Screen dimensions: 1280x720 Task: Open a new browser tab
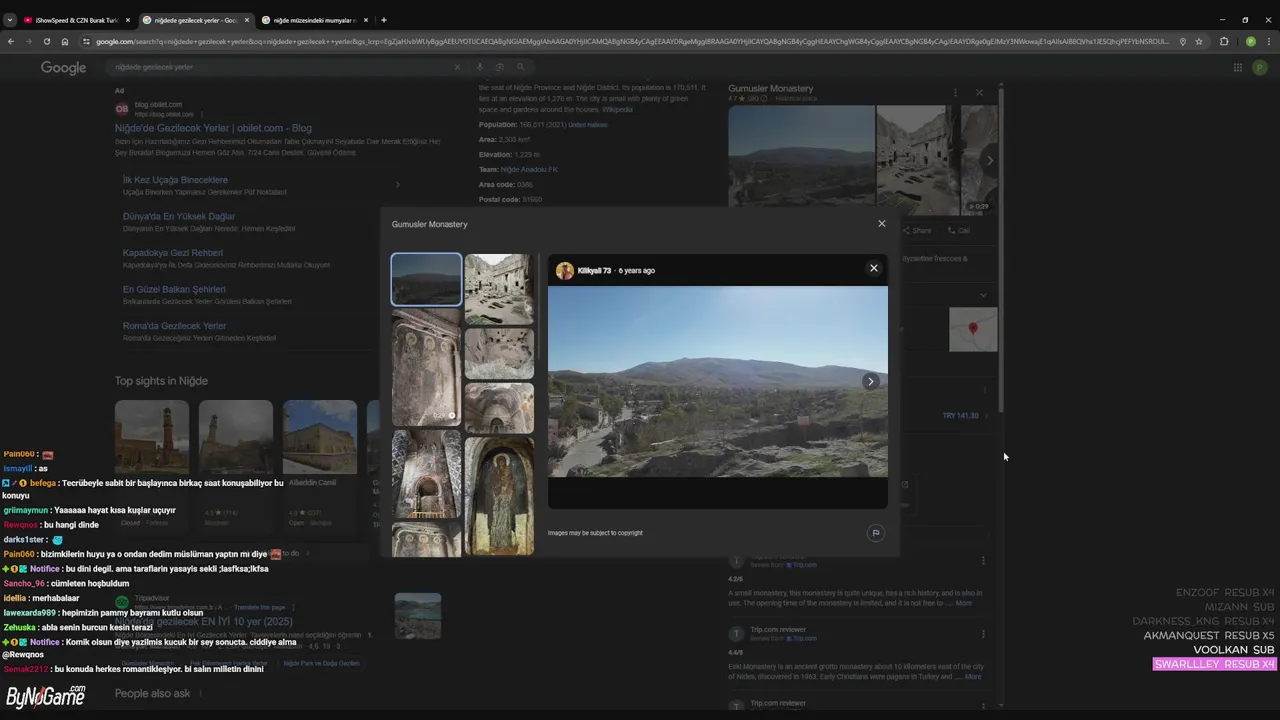click(383, 20)
